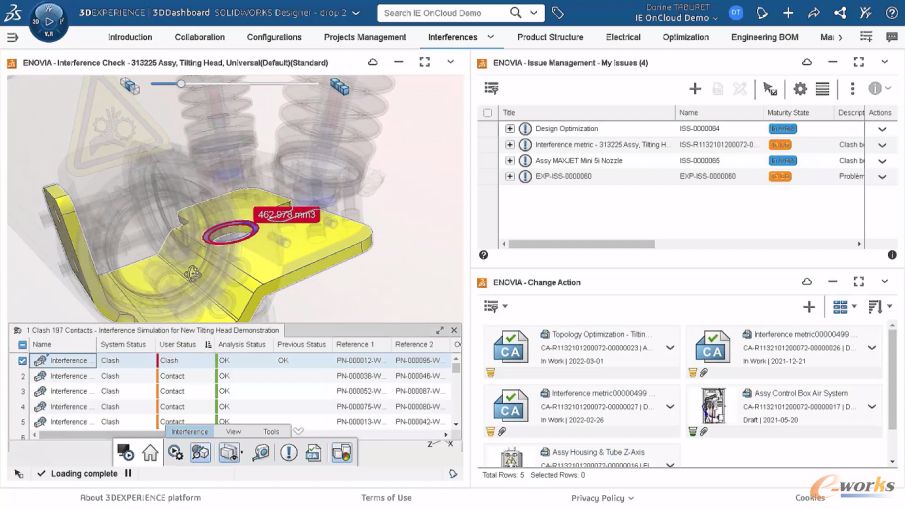Click the list view icon in Issue Management
905x509 pixels.
pyautogui.click(x=822, y=88)
